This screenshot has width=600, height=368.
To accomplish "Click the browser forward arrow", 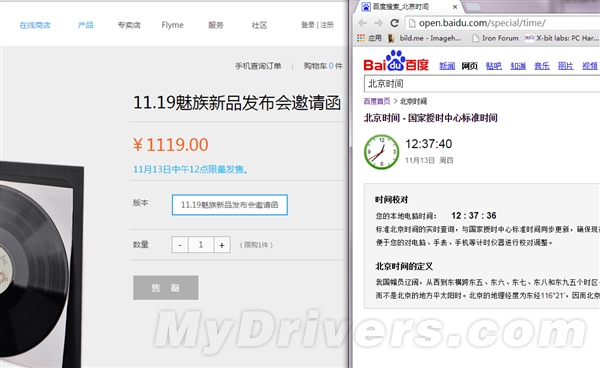I will coord(378,23).
